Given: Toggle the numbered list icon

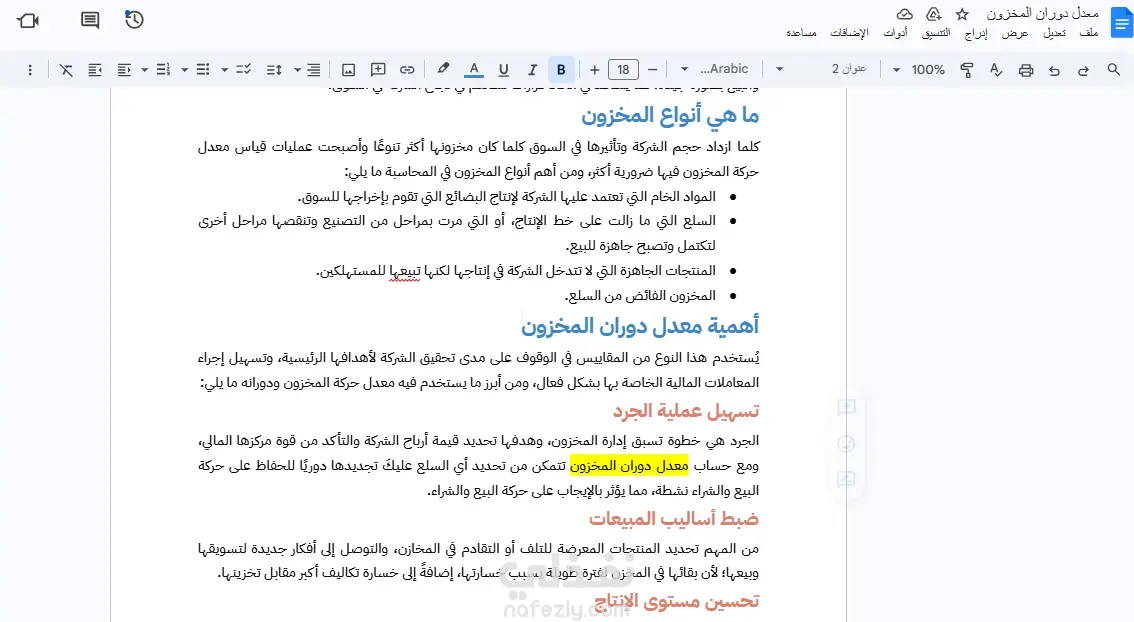Looking at the screenshot, I should point(163,69).
